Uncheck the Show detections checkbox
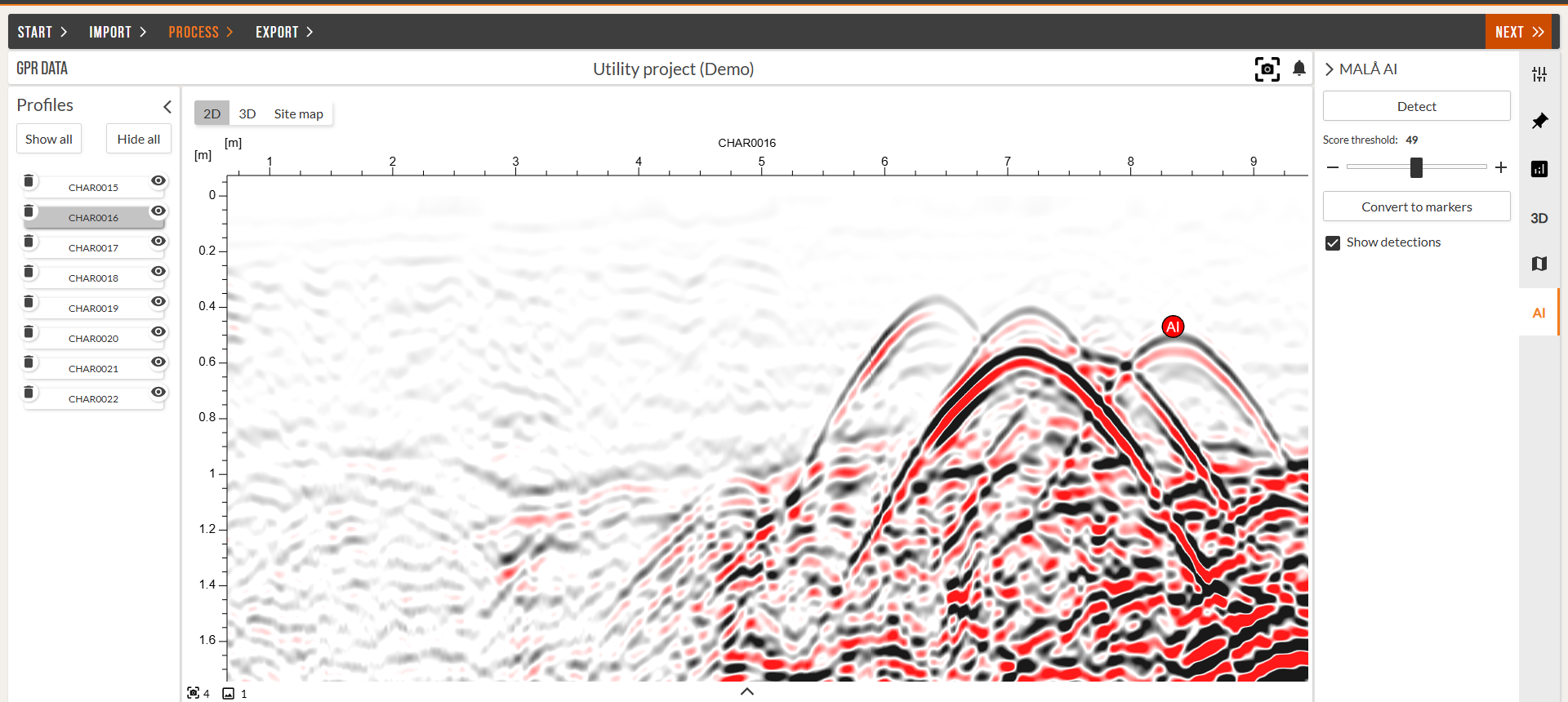This screenshot has width=1568, height=702. point(1333,243)
